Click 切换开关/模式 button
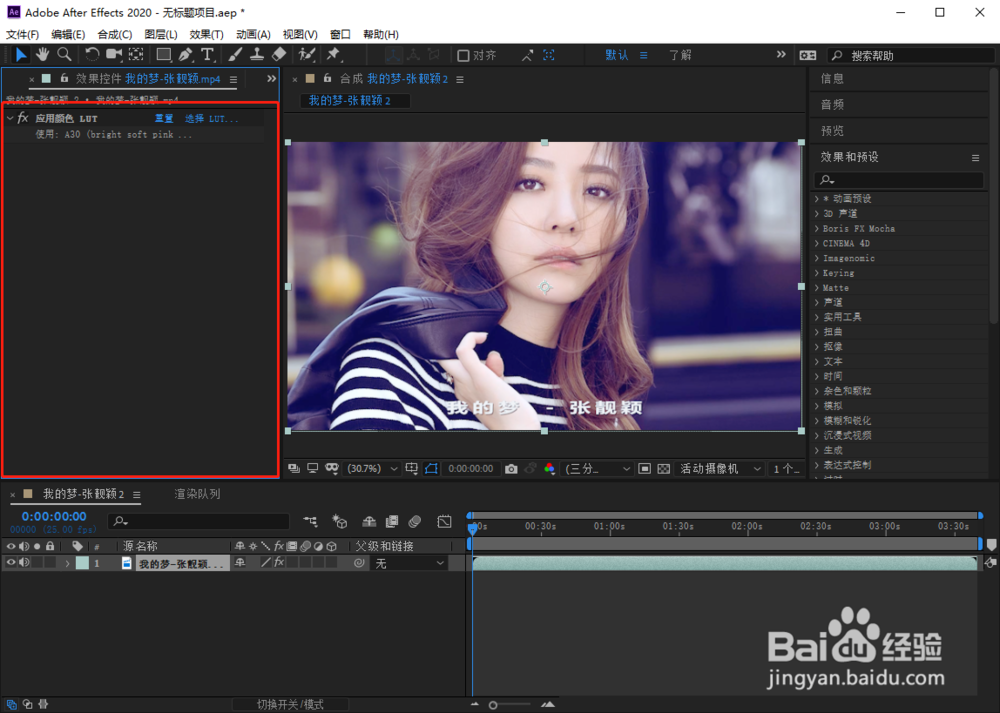The width and height of the screenshot is (1000, 713). coord(290,704)
